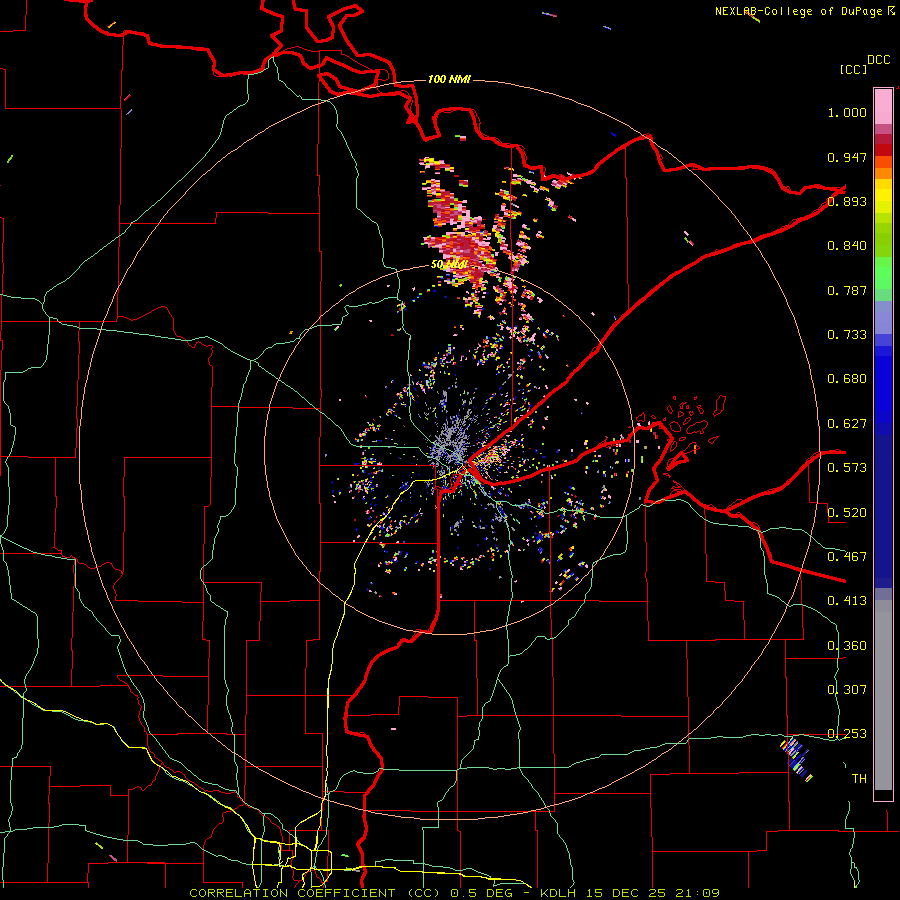This screenshot has height=900, width=900.
Task: Click the 0.573 legend value
Action: coord(847,468)
